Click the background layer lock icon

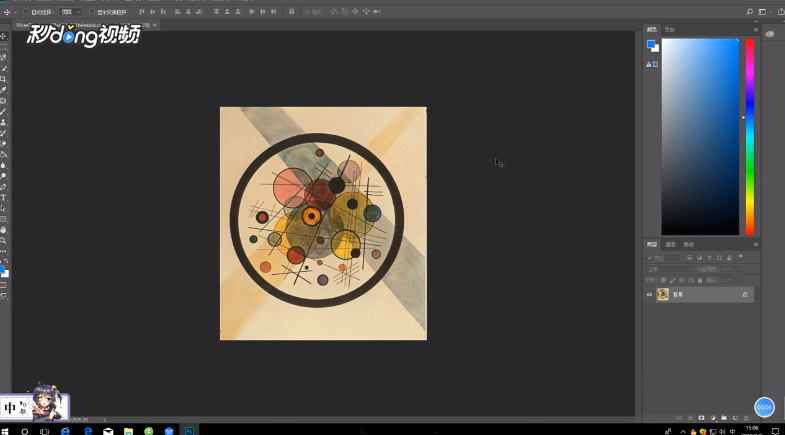point(745,294)
